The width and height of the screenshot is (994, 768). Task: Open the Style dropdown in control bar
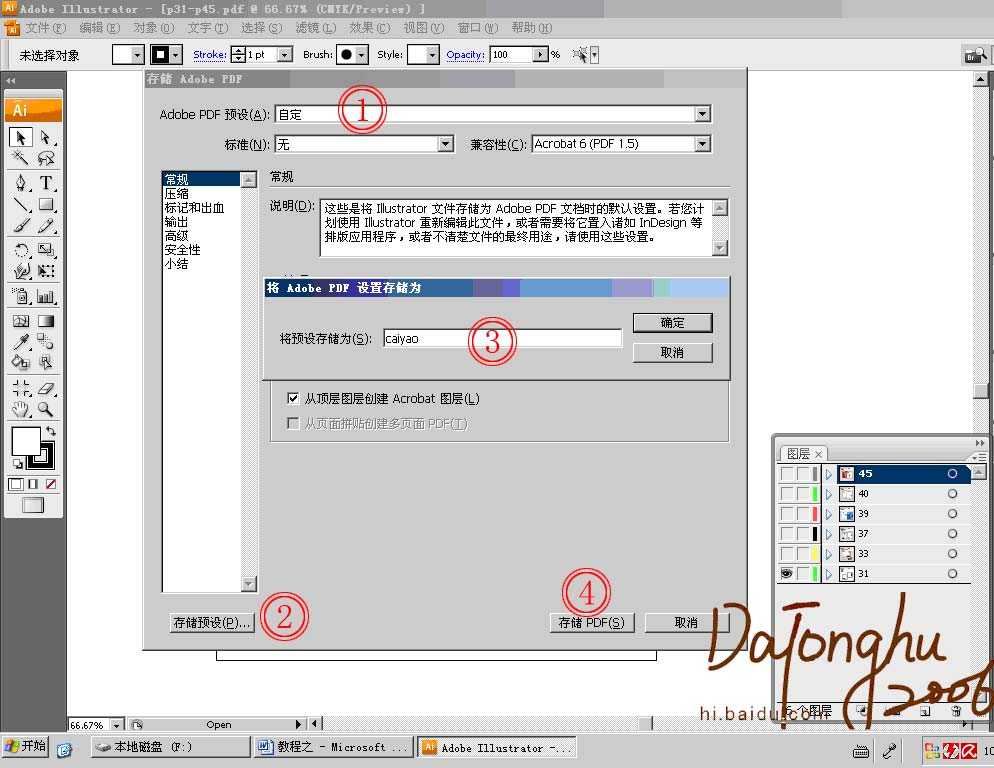tap(432, 55)
